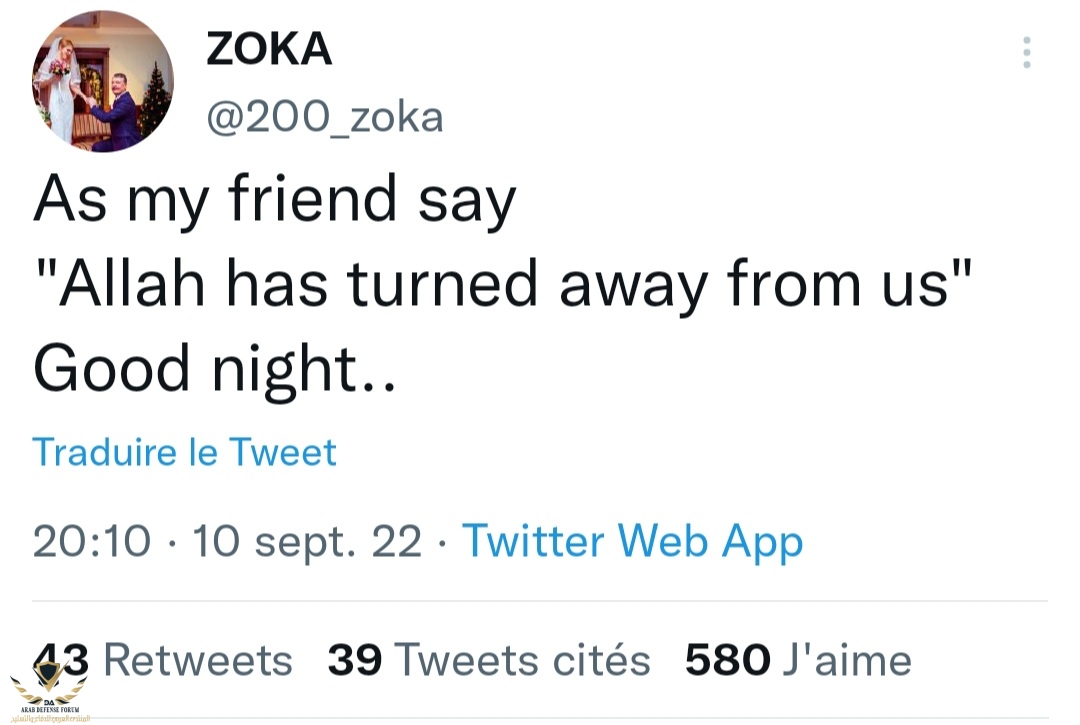Click the 'As my friend say' line
The width and height of the screenshot is (1080, 725).
click(x=275, y=199)
